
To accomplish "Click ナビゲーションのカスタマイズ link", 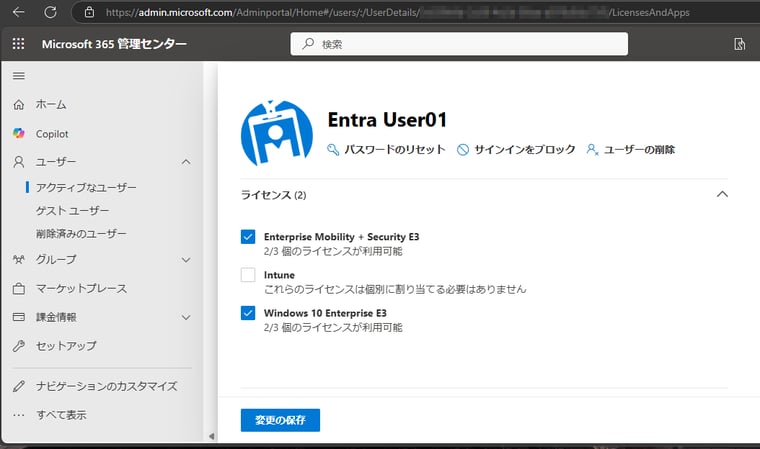I will point(107,386).
